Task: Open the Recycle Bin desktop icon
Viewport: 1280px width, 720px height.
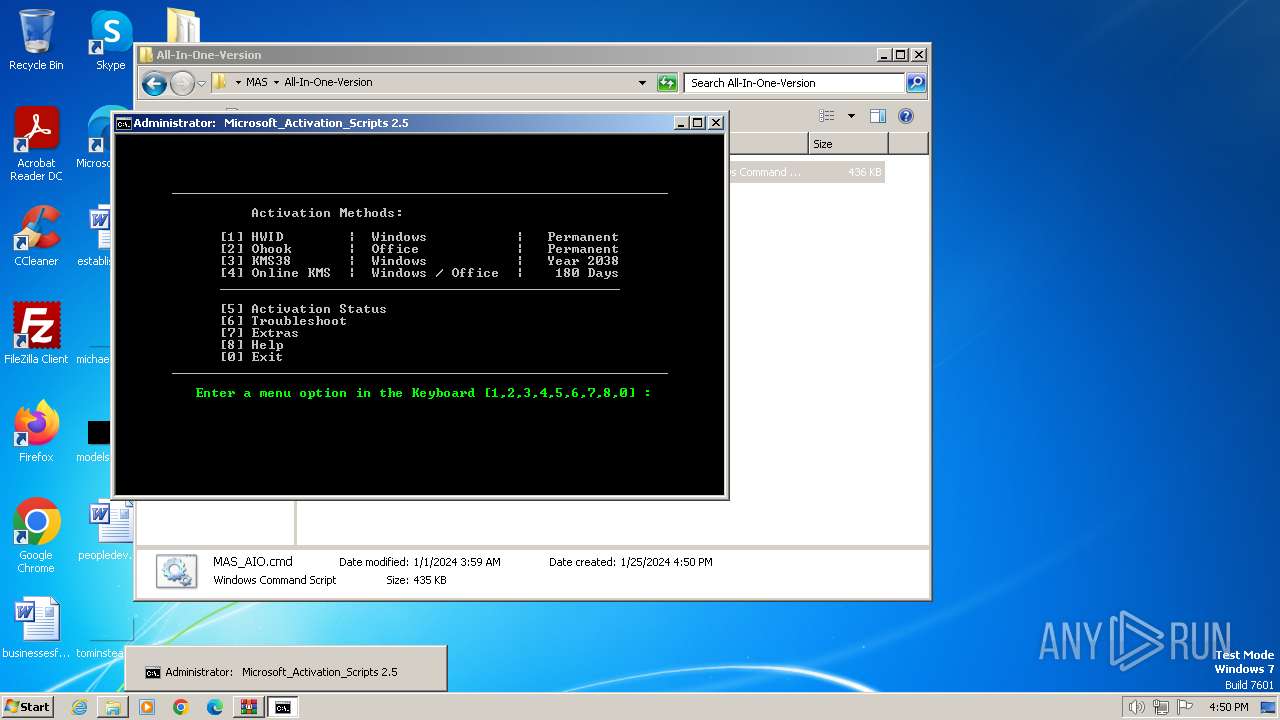Action: pos(36,40)
